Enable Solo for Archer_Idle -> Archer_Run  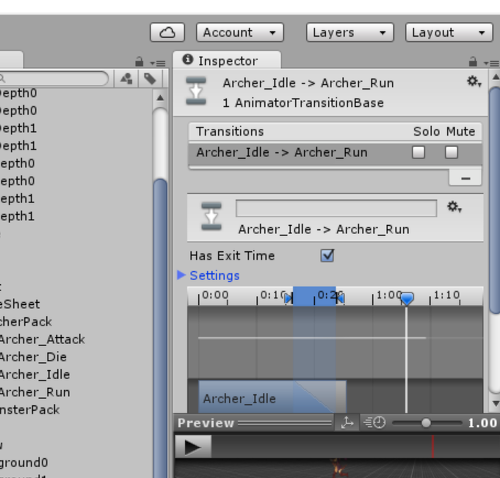point(418,153)
